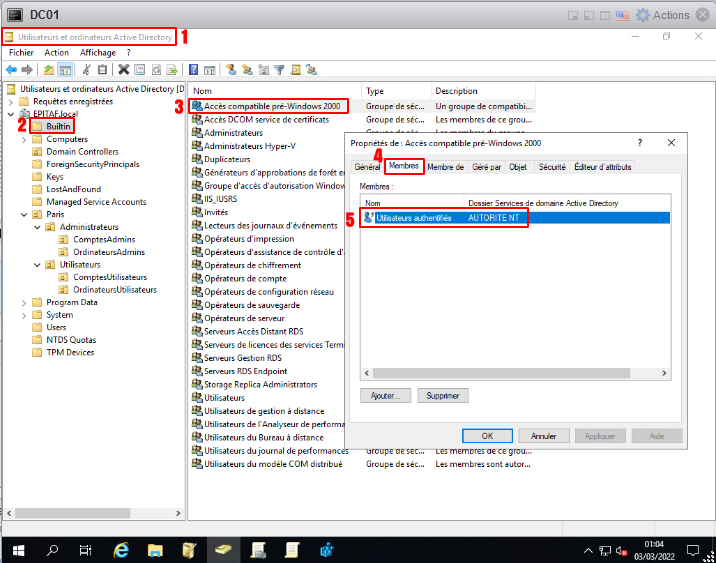
Task: Collapse the Utilisateurs OU under Paris
Action: (37, 264)
